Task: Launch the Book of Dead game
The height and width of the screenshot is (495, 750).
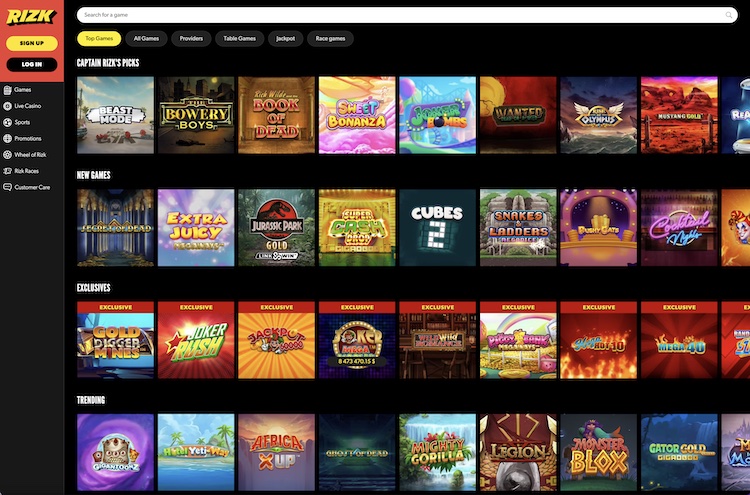Action: click(276, 115)
